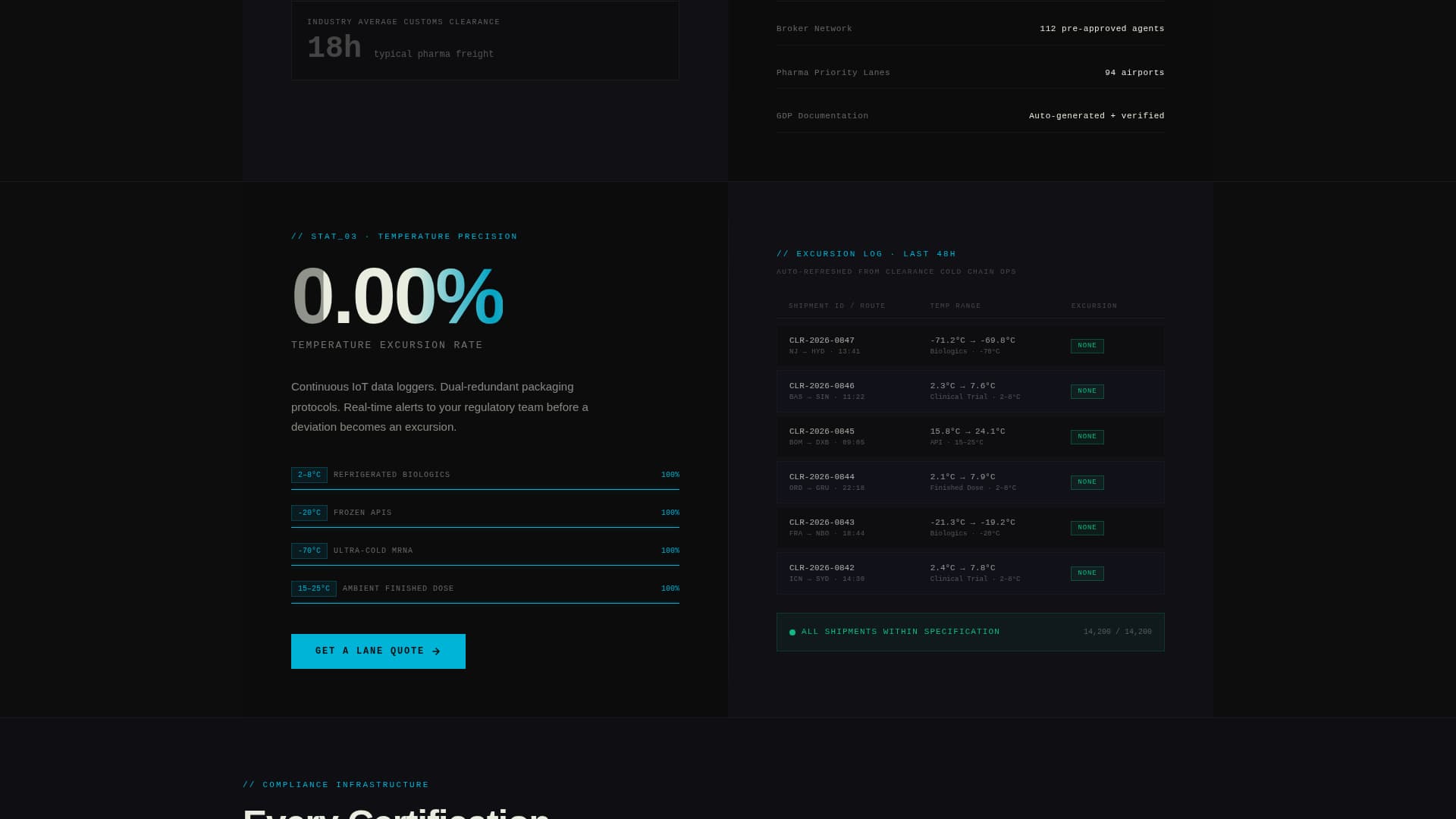The width and height of the screenshot is (1456, 819).
Task: Click the STAT_03 Temperature Precision label
Action: click(x=404, y=237)
